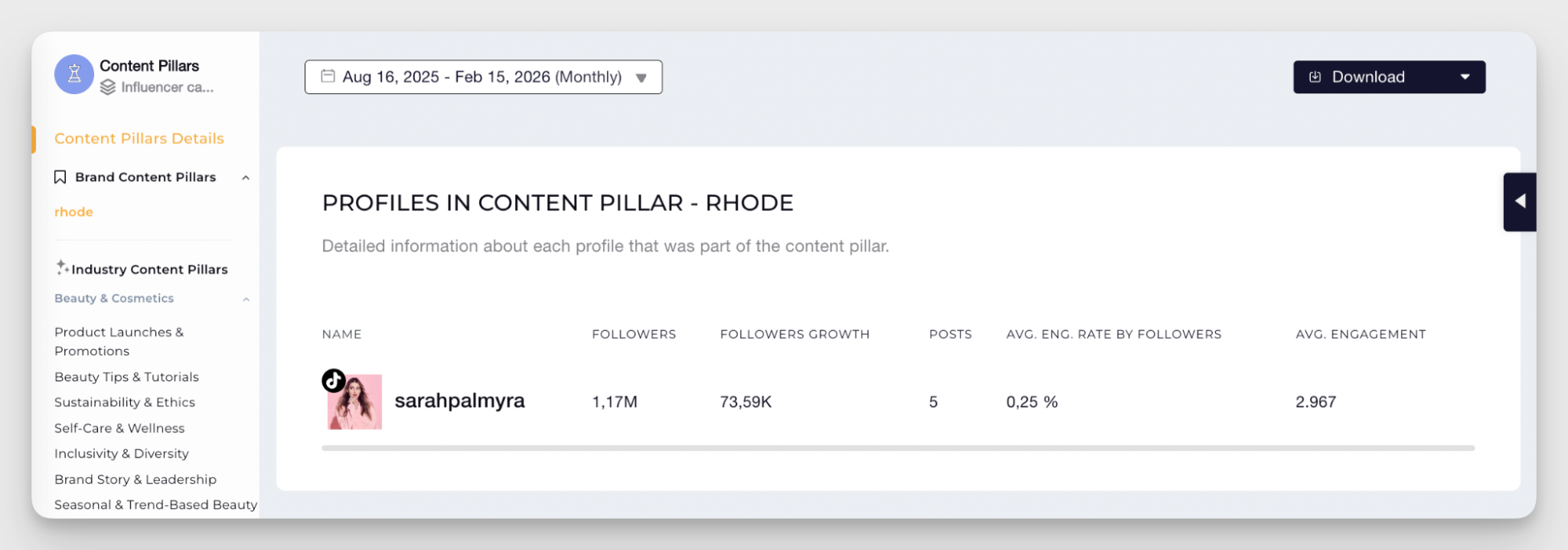Click the layers icon beside Influencer ca...
Image resolution: width=1568 pixels, height=550 pixels.
(x=108, y=87)
